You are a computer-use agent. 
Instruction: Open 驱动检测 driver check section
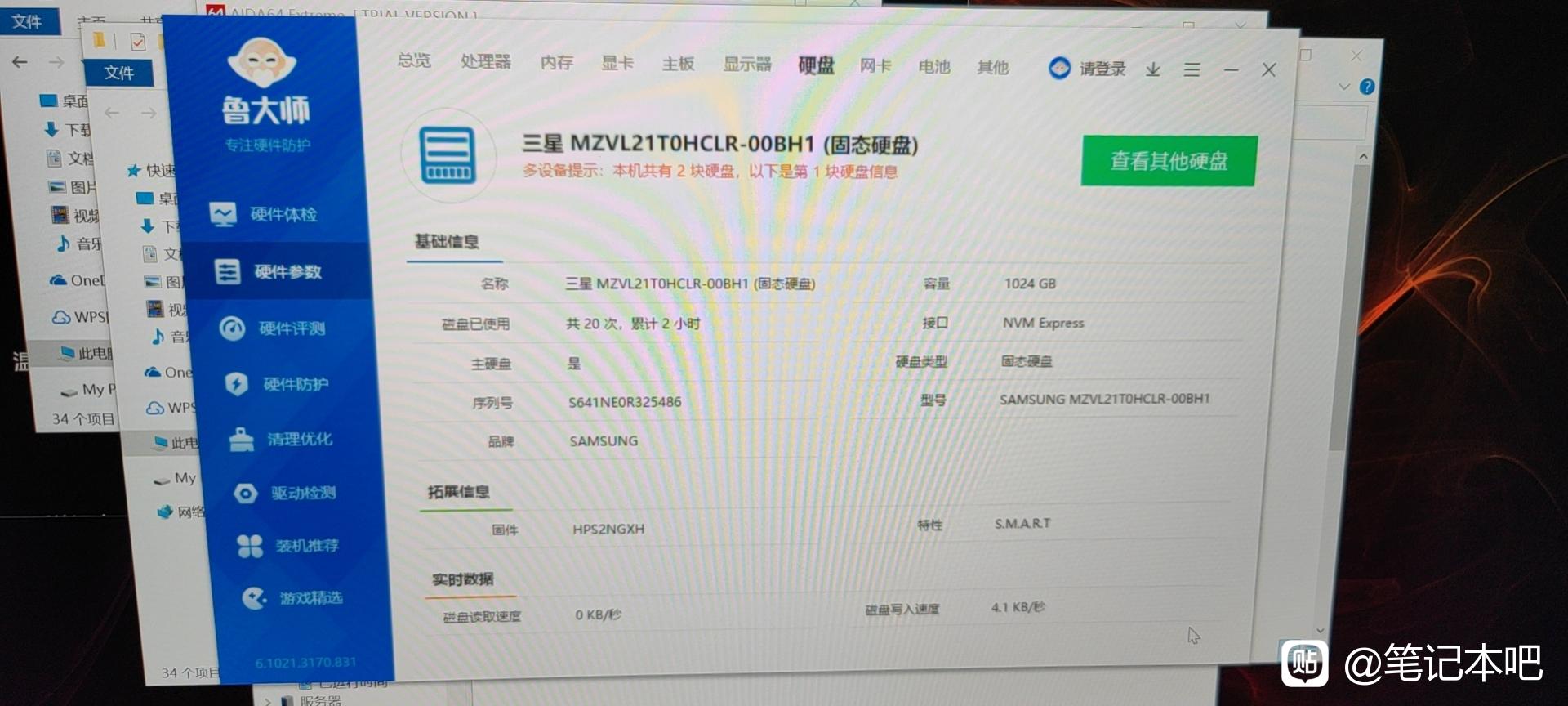pyautogui.click(x=285, y=494)
